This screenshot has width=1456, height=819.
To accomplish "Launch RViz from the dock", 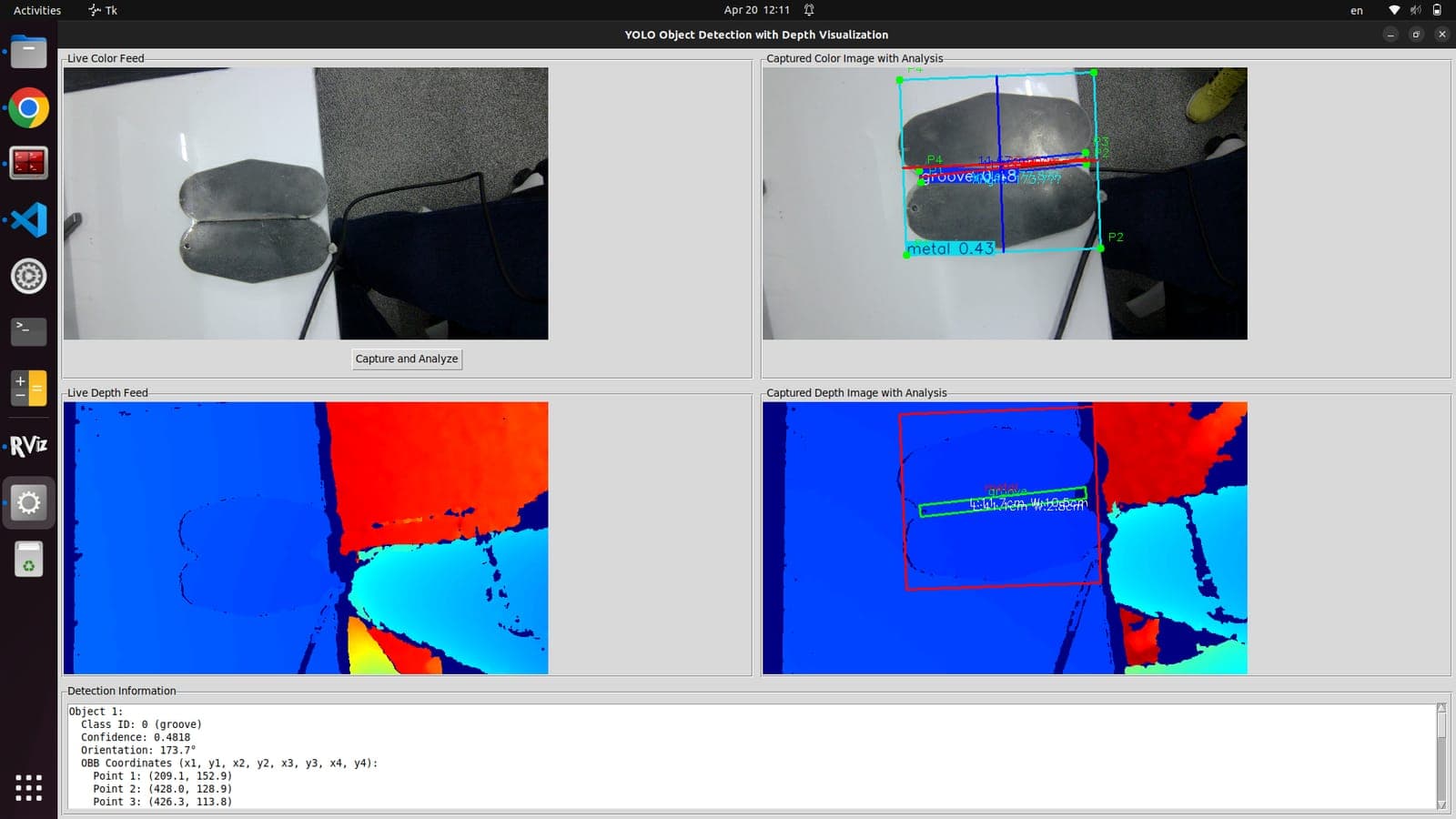I will click(28, 446).
